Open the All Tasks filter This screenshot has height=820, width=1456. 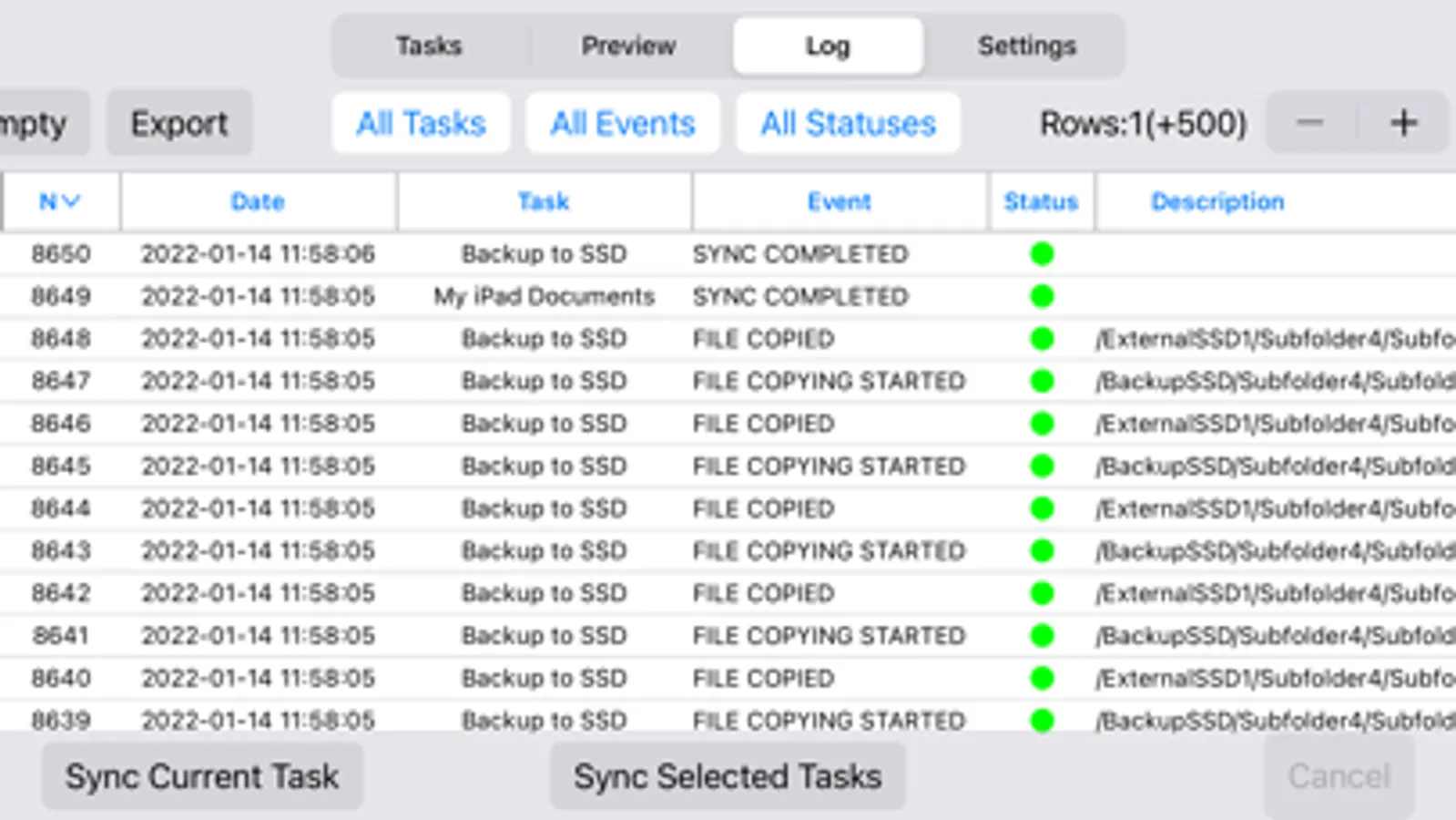[421, 123]
